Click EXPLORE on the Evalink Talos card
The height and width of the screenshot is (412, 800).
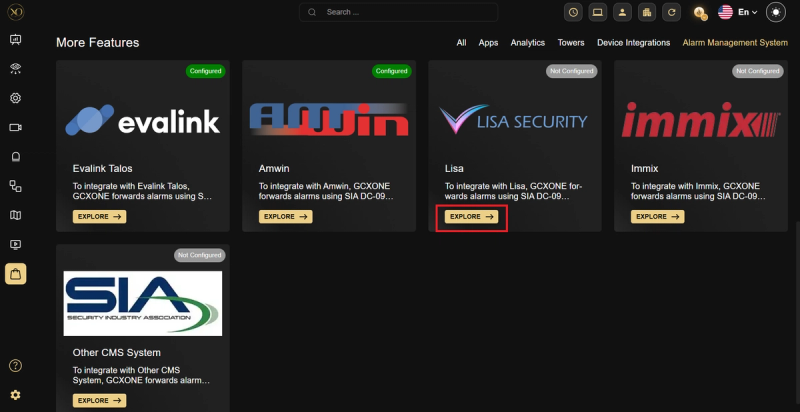[x=99, y=217]
